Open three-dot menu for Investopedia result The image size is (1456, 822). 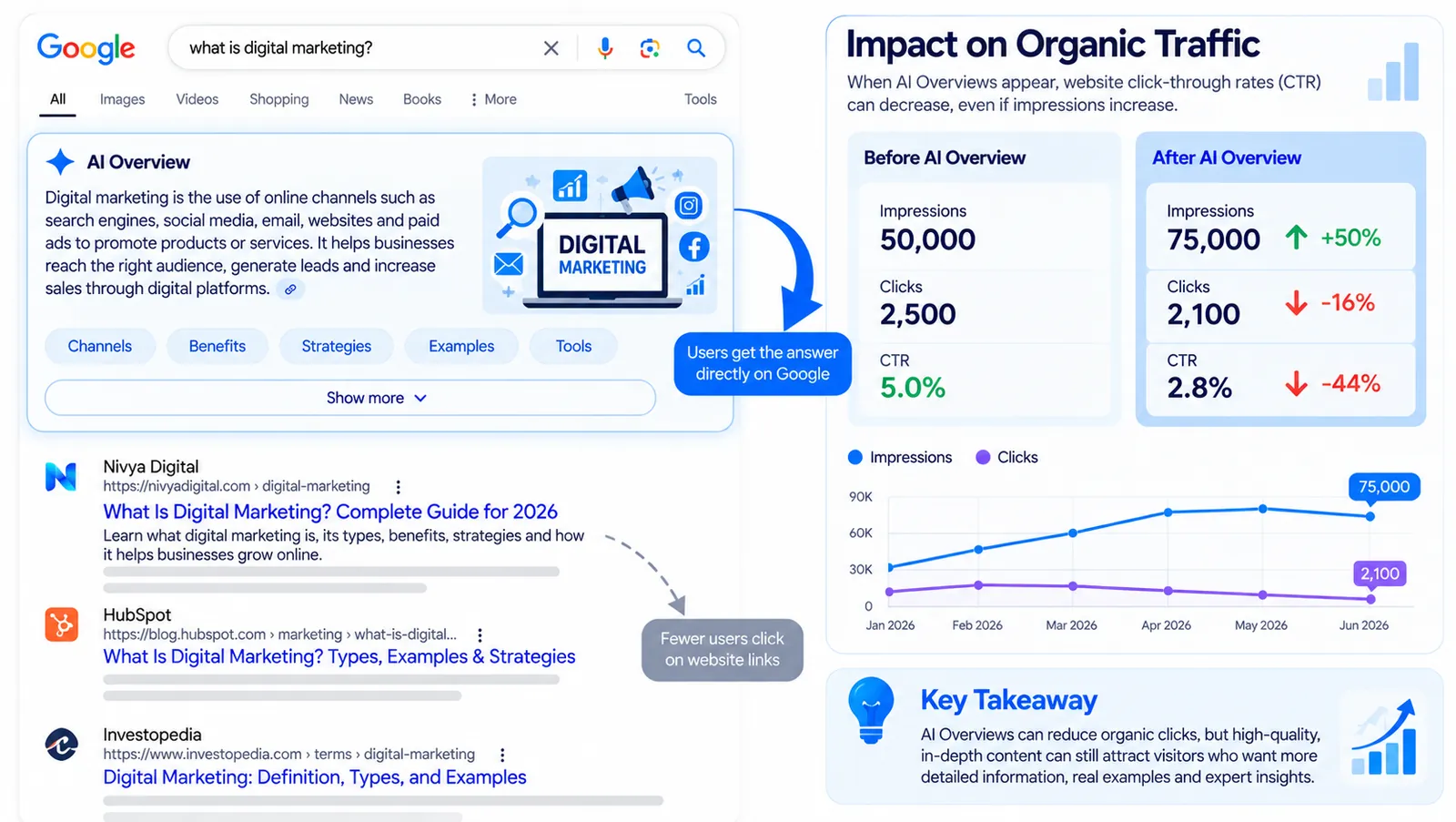point(502,755)
